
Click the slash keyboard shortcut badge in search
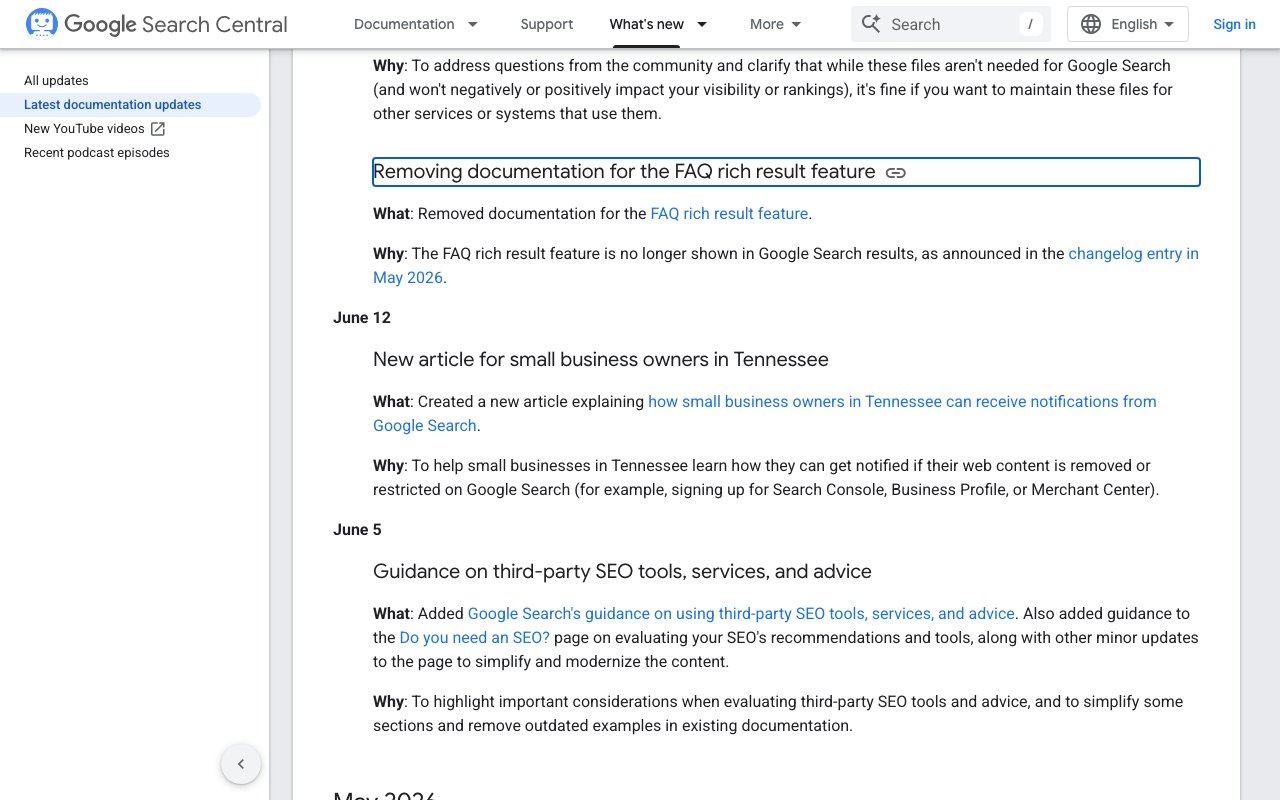pos(1030,24)
